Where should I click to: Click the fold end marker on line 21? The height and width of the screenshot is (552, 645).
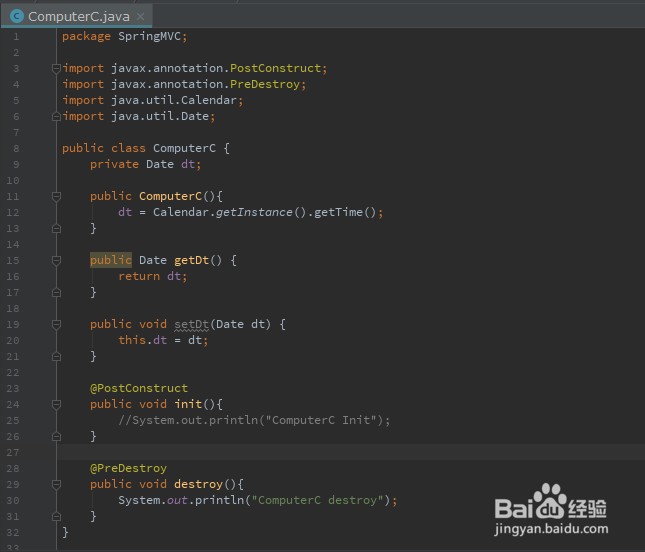click(x=57, y=357)
